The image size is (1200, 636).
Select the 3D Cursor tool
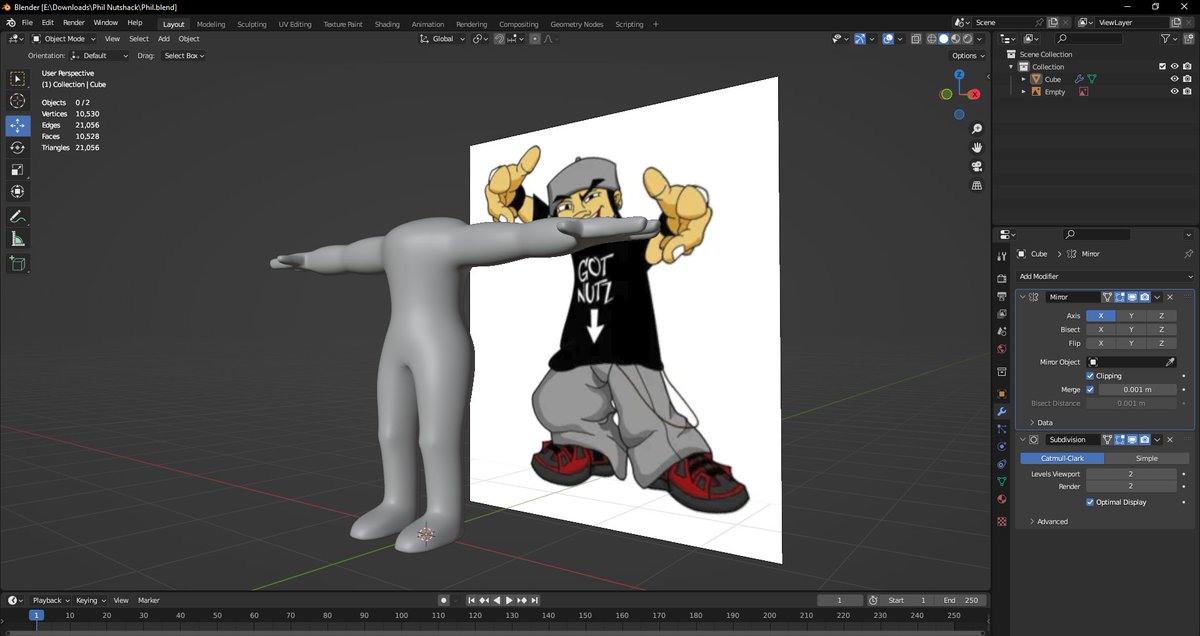click(18, 101)
